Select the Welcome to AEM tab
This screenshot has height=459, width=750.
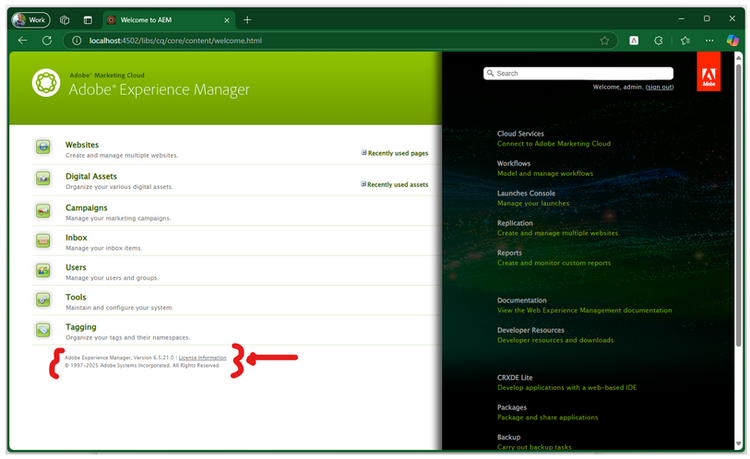click(168, 20)
